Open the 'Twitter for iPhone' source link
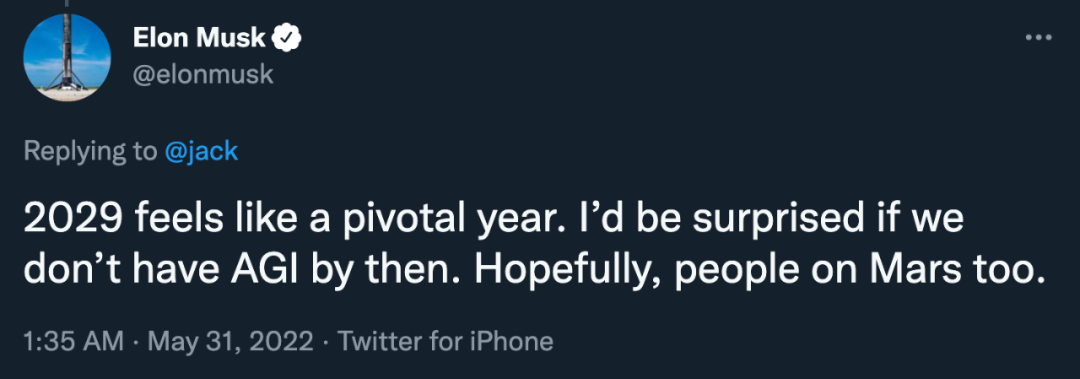This screenshot has height=379, width=1080. tap(445, 341)
